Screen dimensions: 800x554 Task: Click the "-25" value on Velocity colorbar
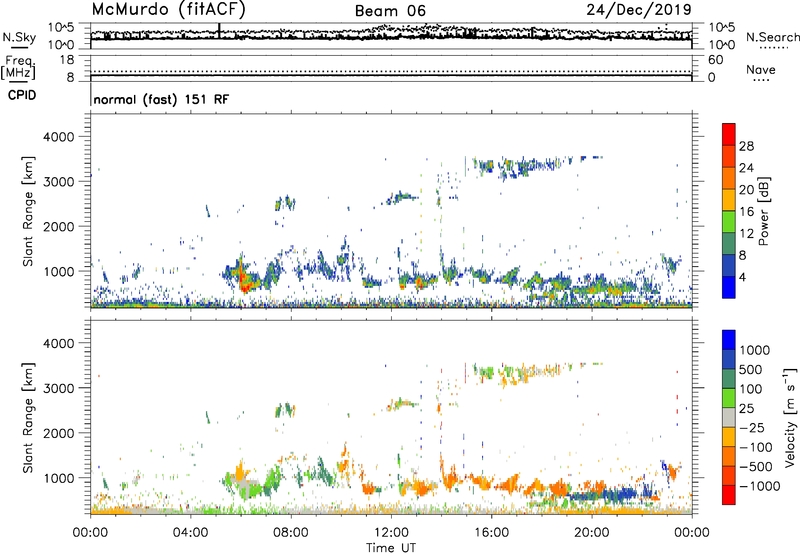click(x=752, y=427)
